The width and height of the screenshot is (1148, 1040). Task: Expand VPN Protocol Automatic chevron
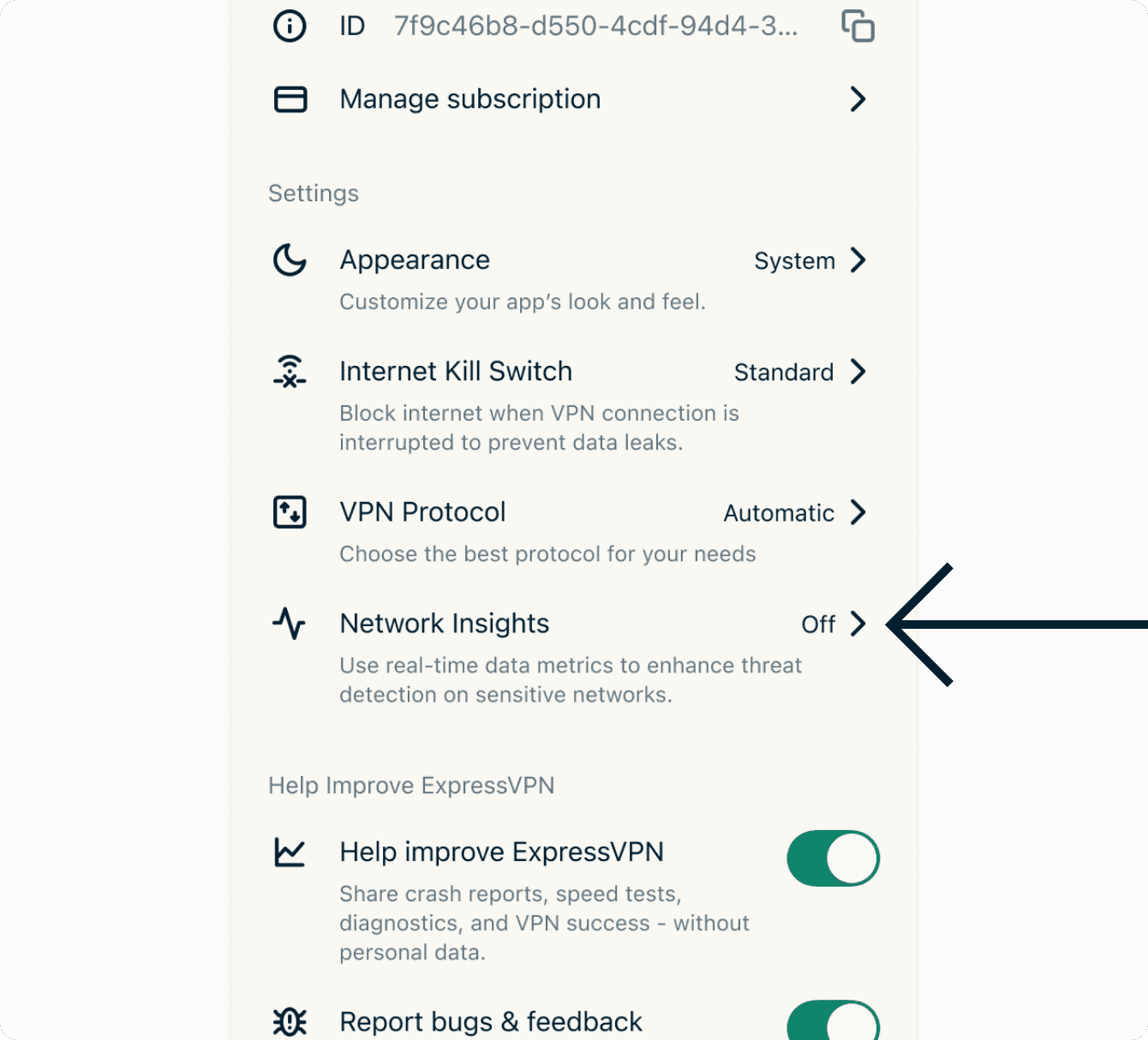858,512
